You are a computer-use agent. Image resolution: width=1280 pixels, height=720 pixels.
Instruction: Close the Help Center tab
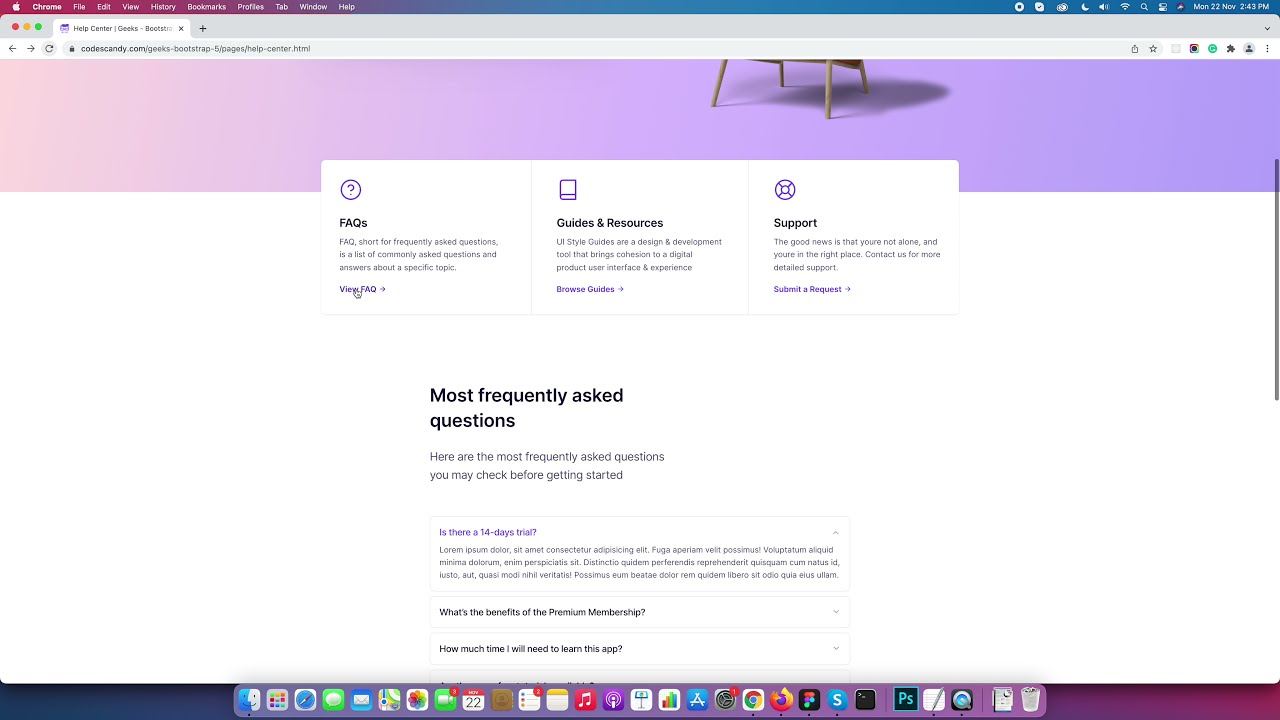[x=181, y=28]
